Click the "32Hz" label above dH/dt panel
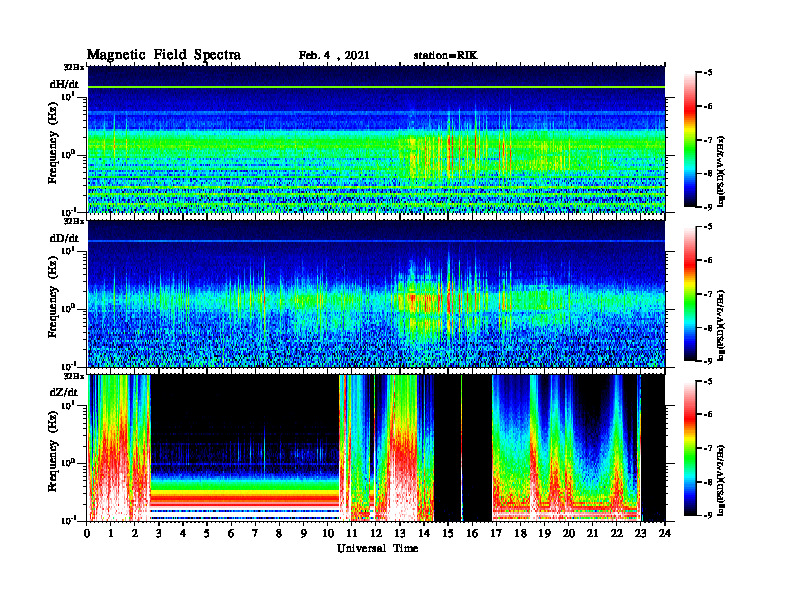Screen dimensions: 792x612 tap(73, 67)
